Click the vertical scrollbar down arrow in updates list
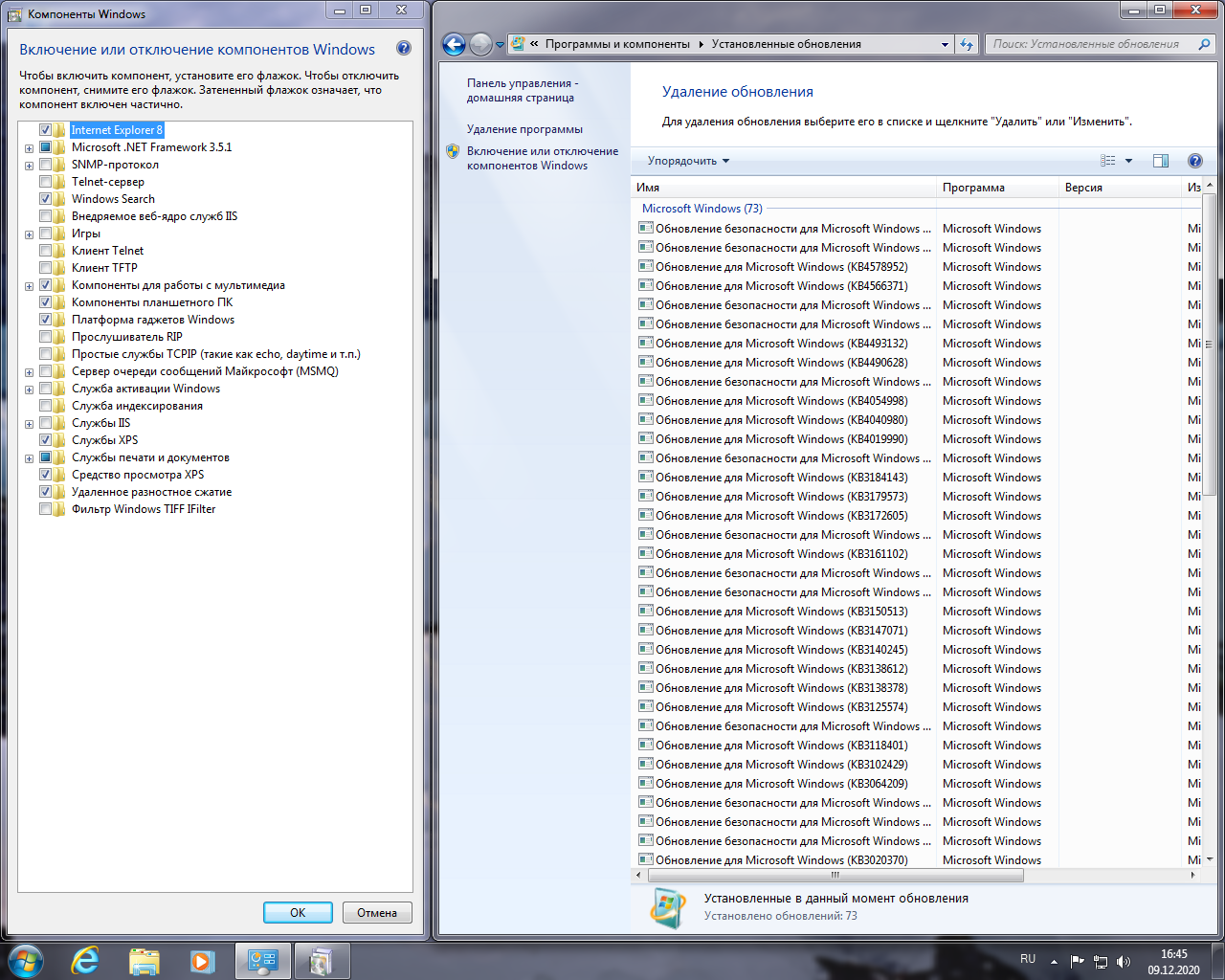Viewport: 1225px width, 980px height. [1210, 859]
